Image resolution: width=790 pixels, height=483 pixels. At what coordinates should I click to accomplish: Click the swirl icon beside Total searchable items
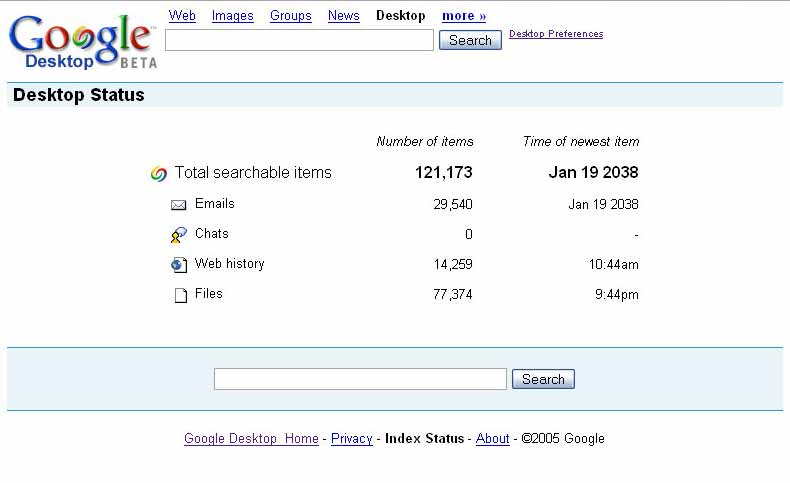pos(159,174)
